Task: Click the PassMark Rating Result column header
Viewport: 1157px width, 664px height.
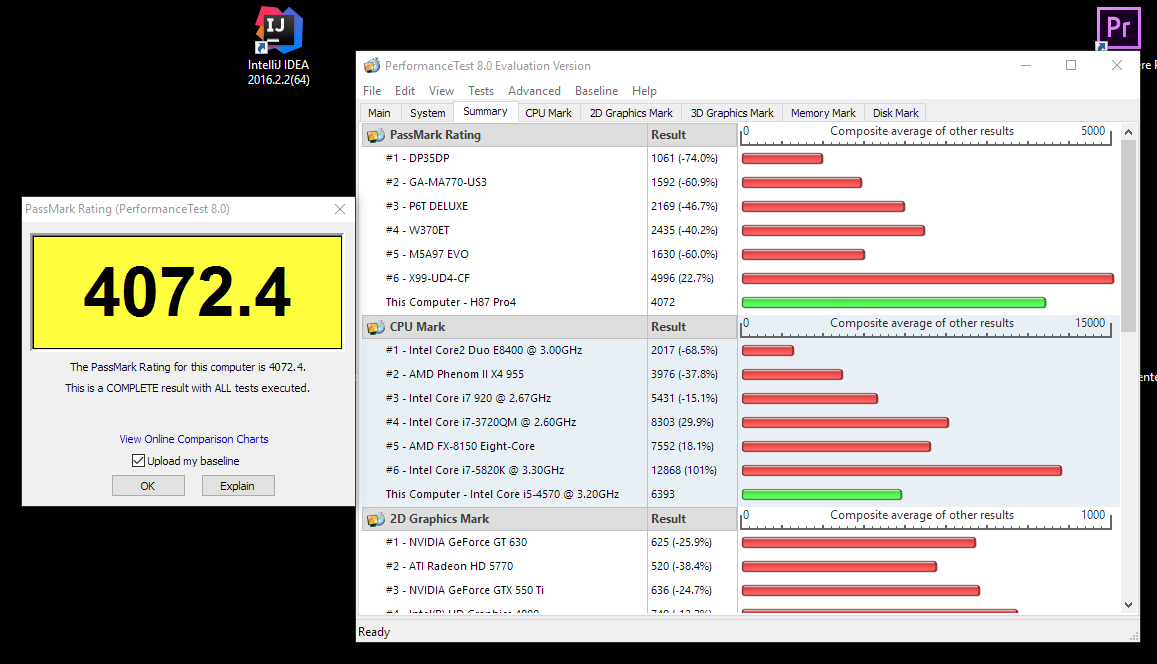Action: coord(692,135)
